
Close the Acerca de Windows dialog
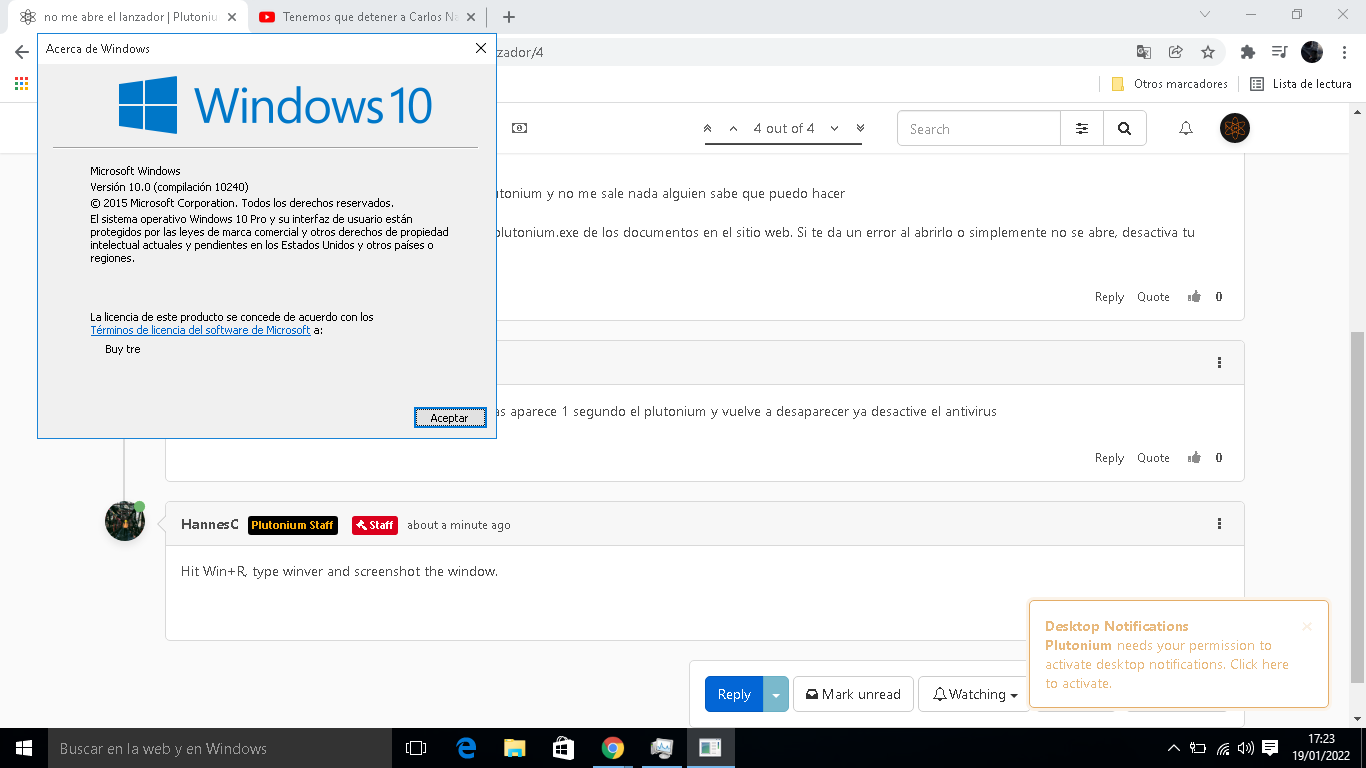(482, 48)
